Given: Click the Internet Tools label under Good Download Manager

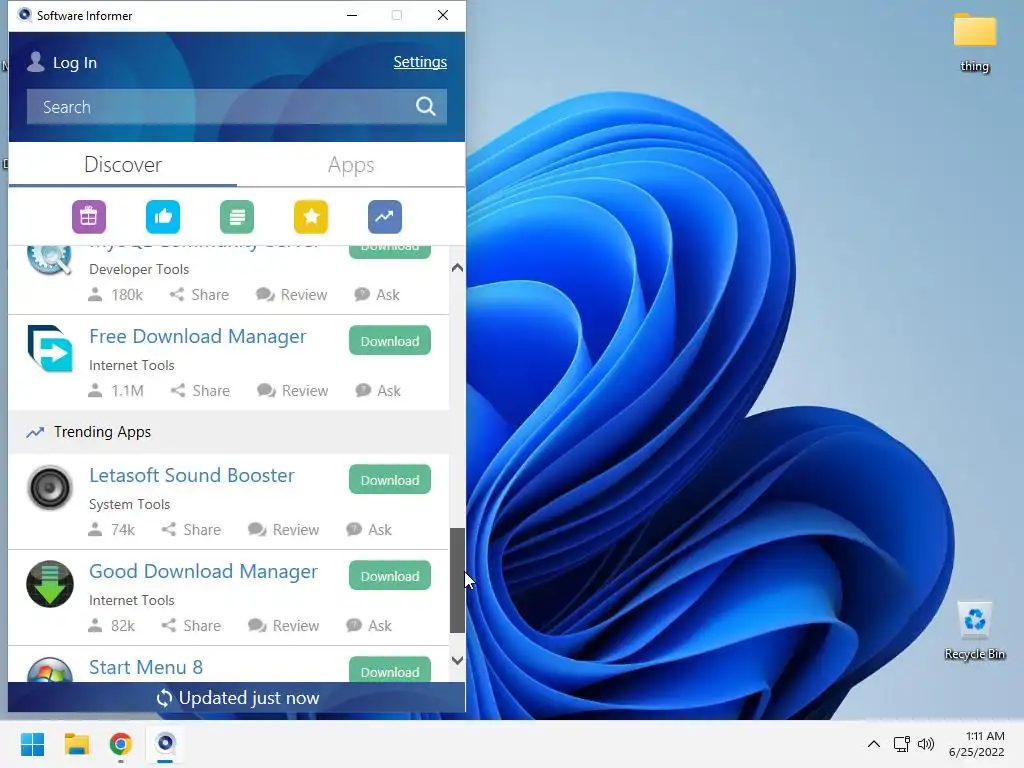Looking at the screenshot, I should pos(132,600).
